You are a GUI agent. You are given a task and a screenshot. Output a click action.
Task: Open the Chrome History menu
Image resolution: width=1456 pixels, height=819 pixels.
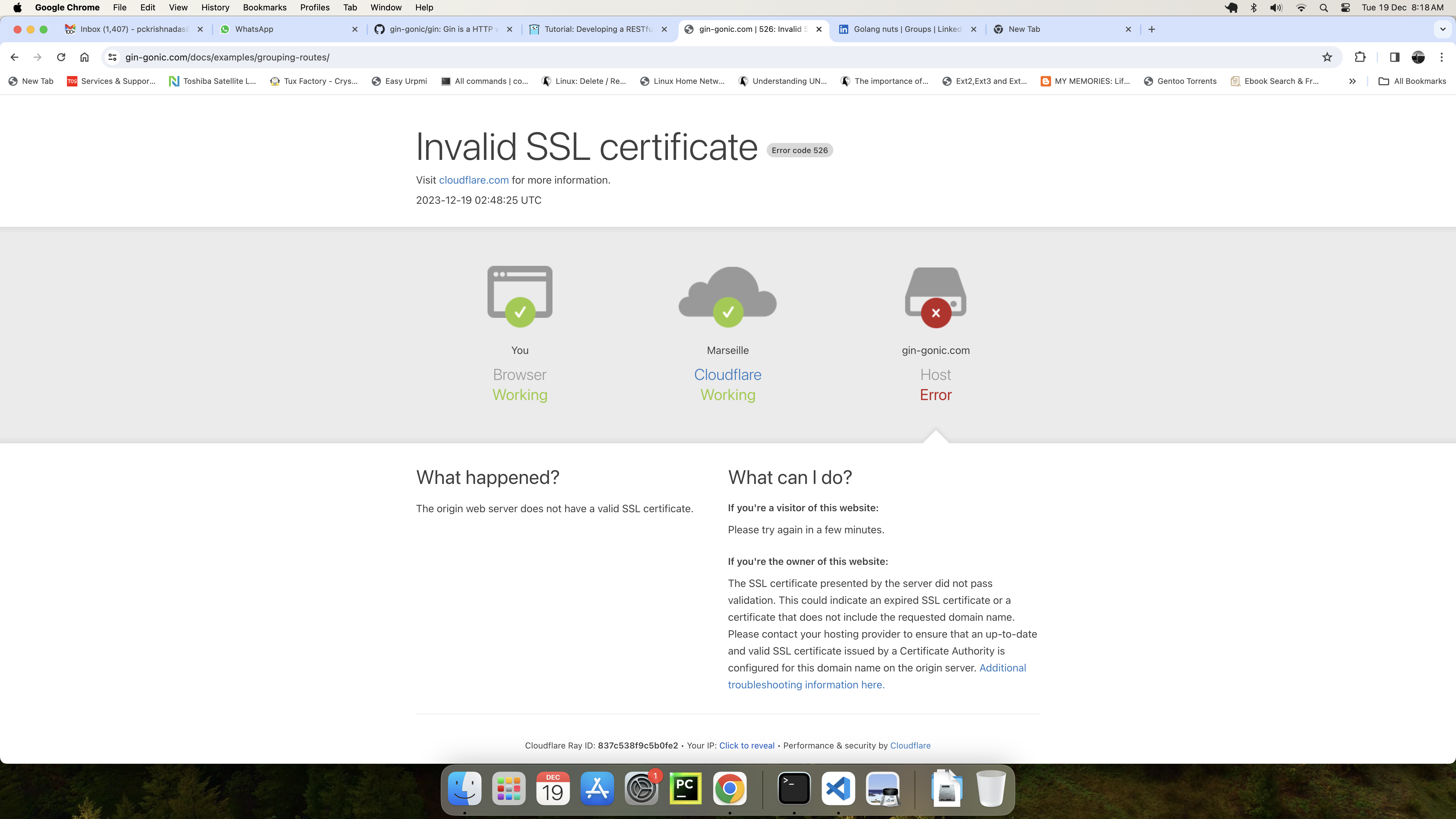click(215, 7)
